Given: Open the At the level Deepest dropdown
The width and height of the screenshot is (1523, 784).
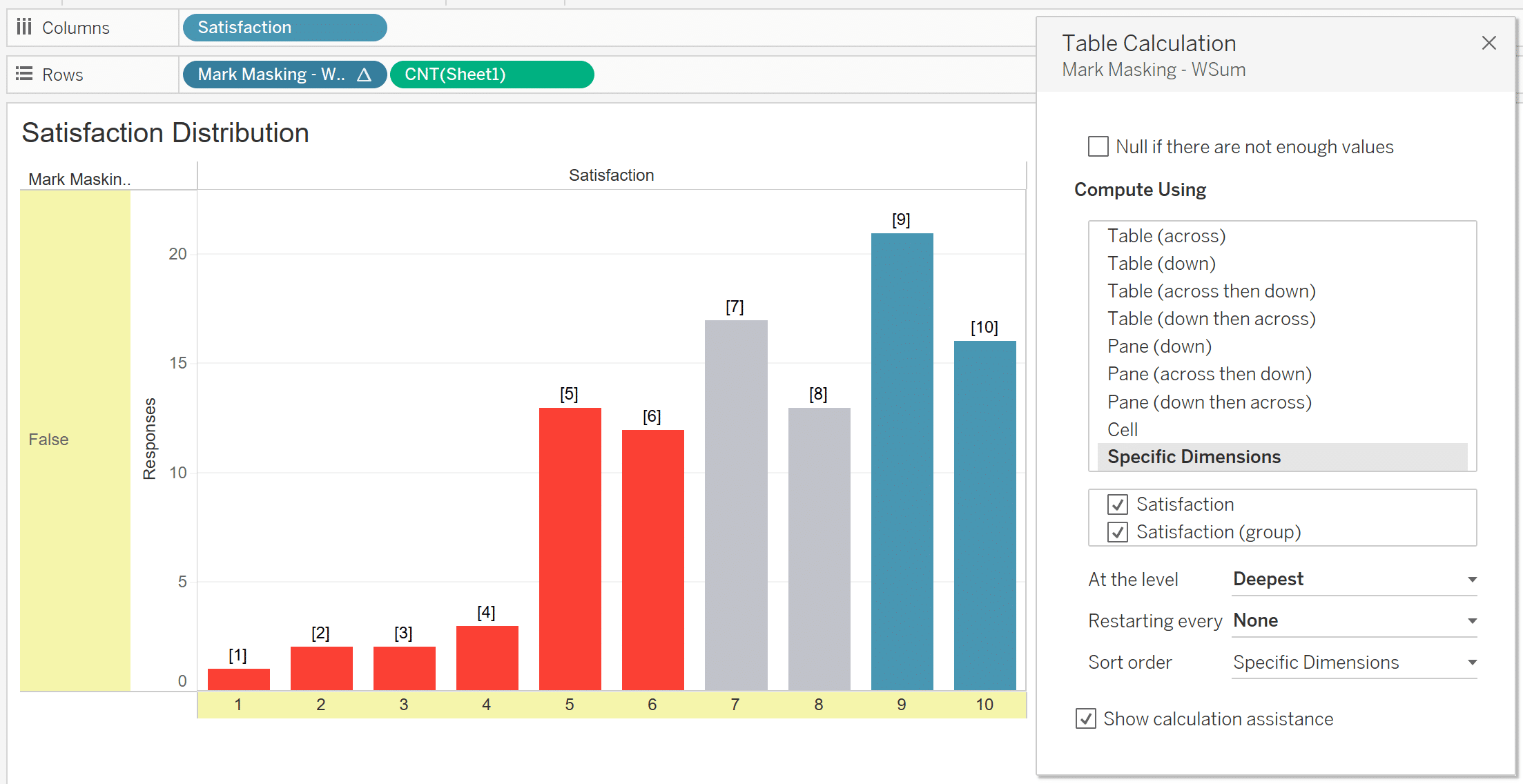Looking at the screenshot, I should (1350, 579).
